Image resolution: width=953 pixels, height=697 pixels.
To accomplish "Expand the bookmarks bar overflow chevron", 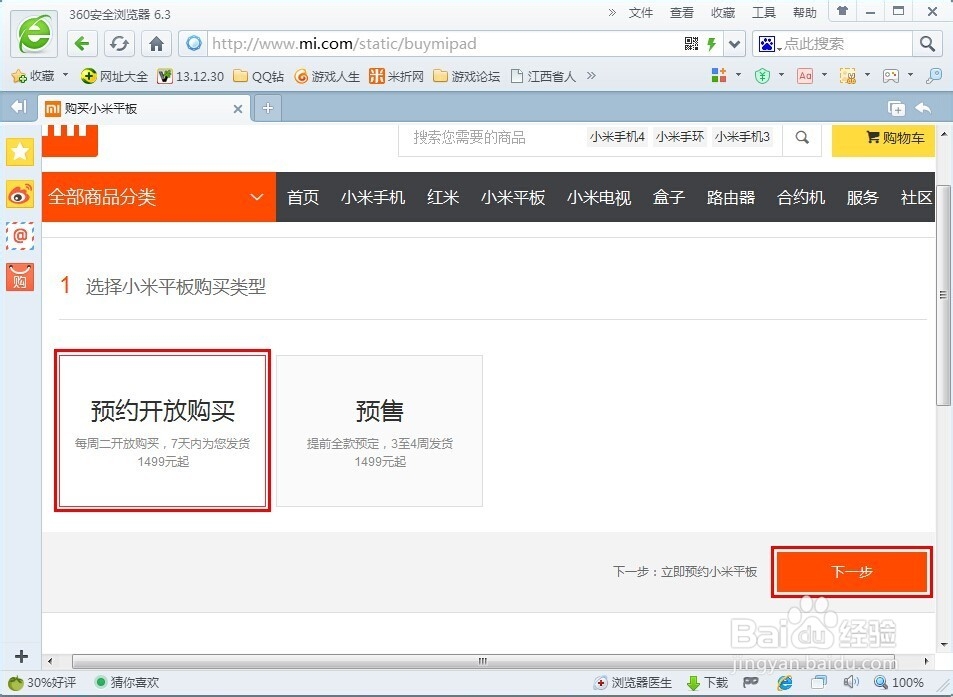I will click(x=591, y=76).
